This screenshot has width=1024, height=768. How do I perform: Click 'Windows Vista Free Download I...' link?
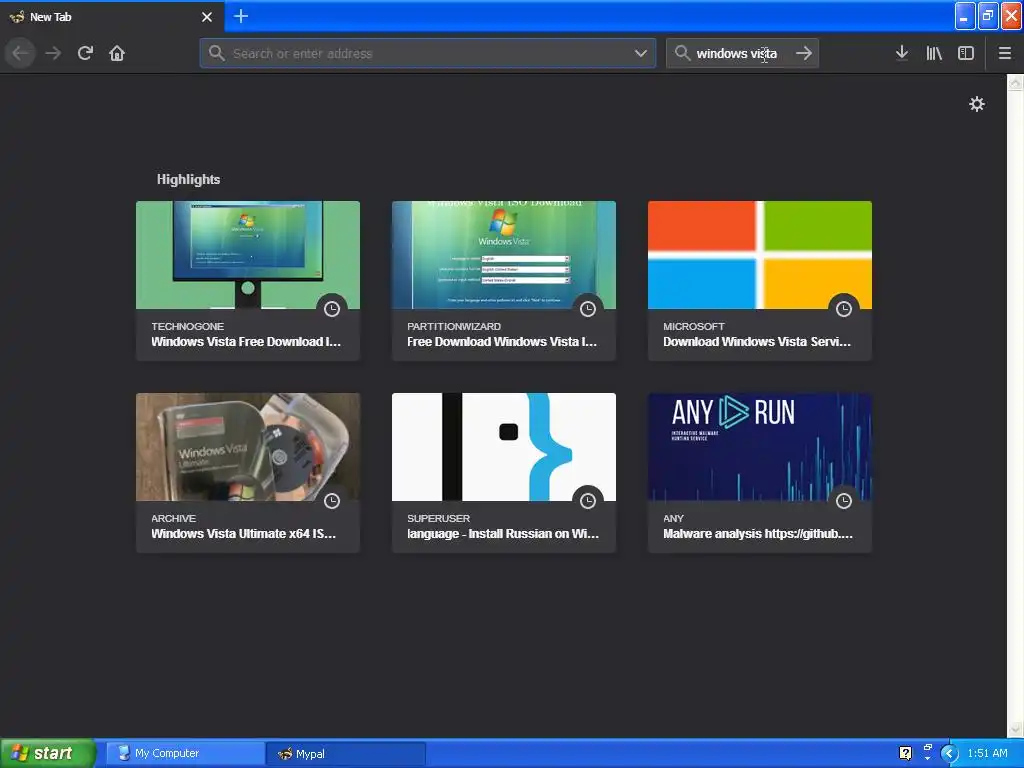click(246, 342)
